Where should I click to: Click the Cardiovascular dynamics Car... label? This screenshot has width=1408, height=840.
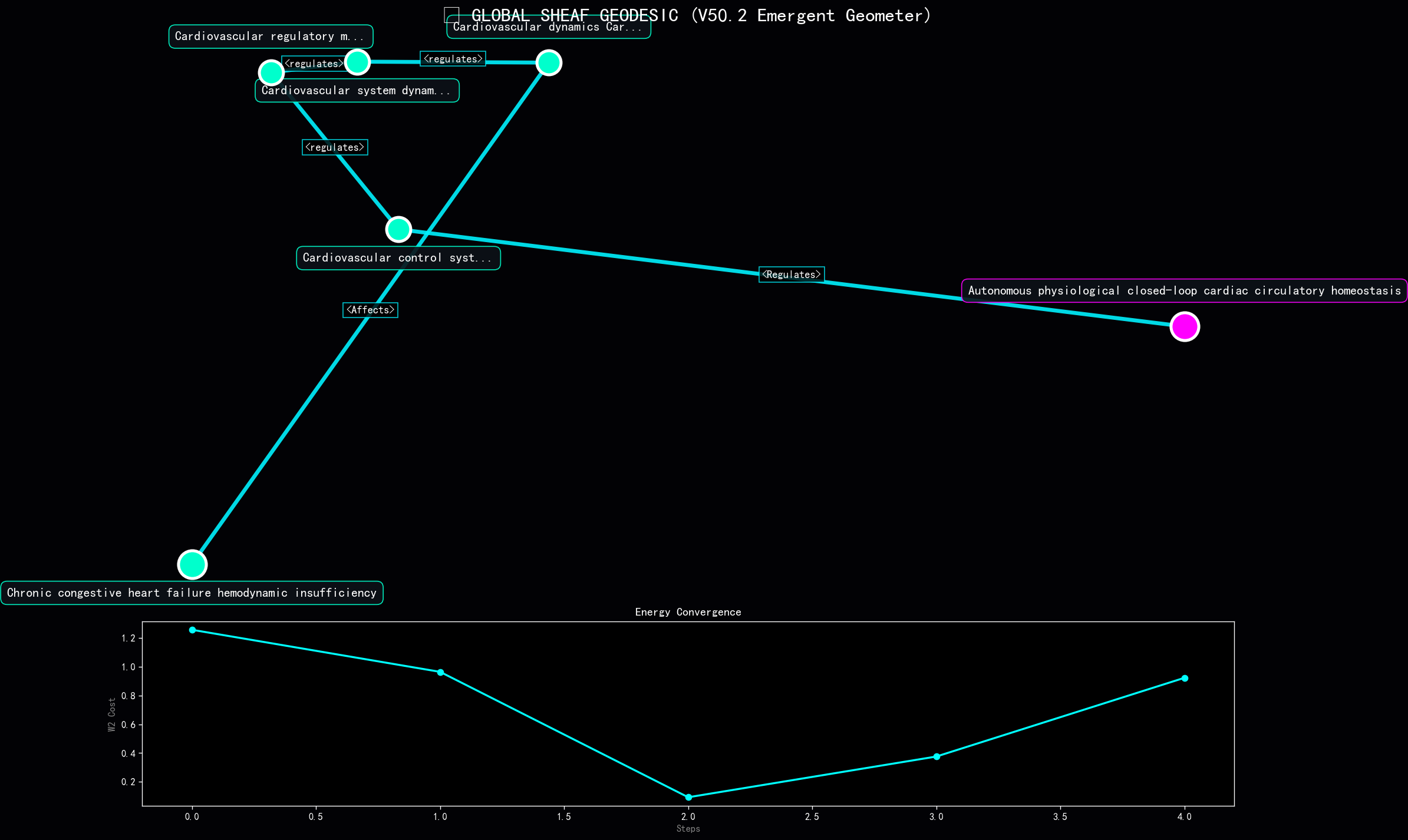[x=548, y=28]
